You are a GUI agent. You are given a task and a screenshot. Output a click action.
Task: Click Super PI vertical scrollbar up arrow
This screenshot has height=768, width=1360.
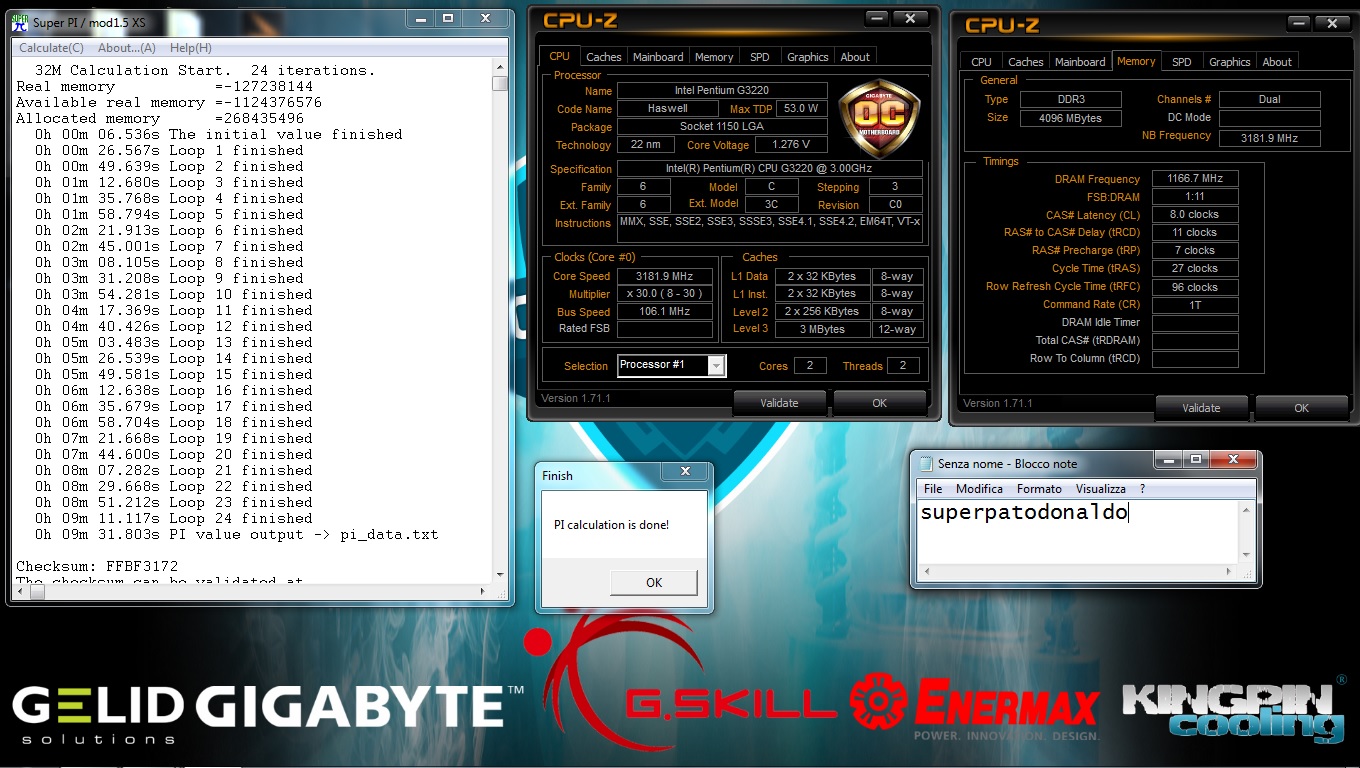(x=500, y=66)
